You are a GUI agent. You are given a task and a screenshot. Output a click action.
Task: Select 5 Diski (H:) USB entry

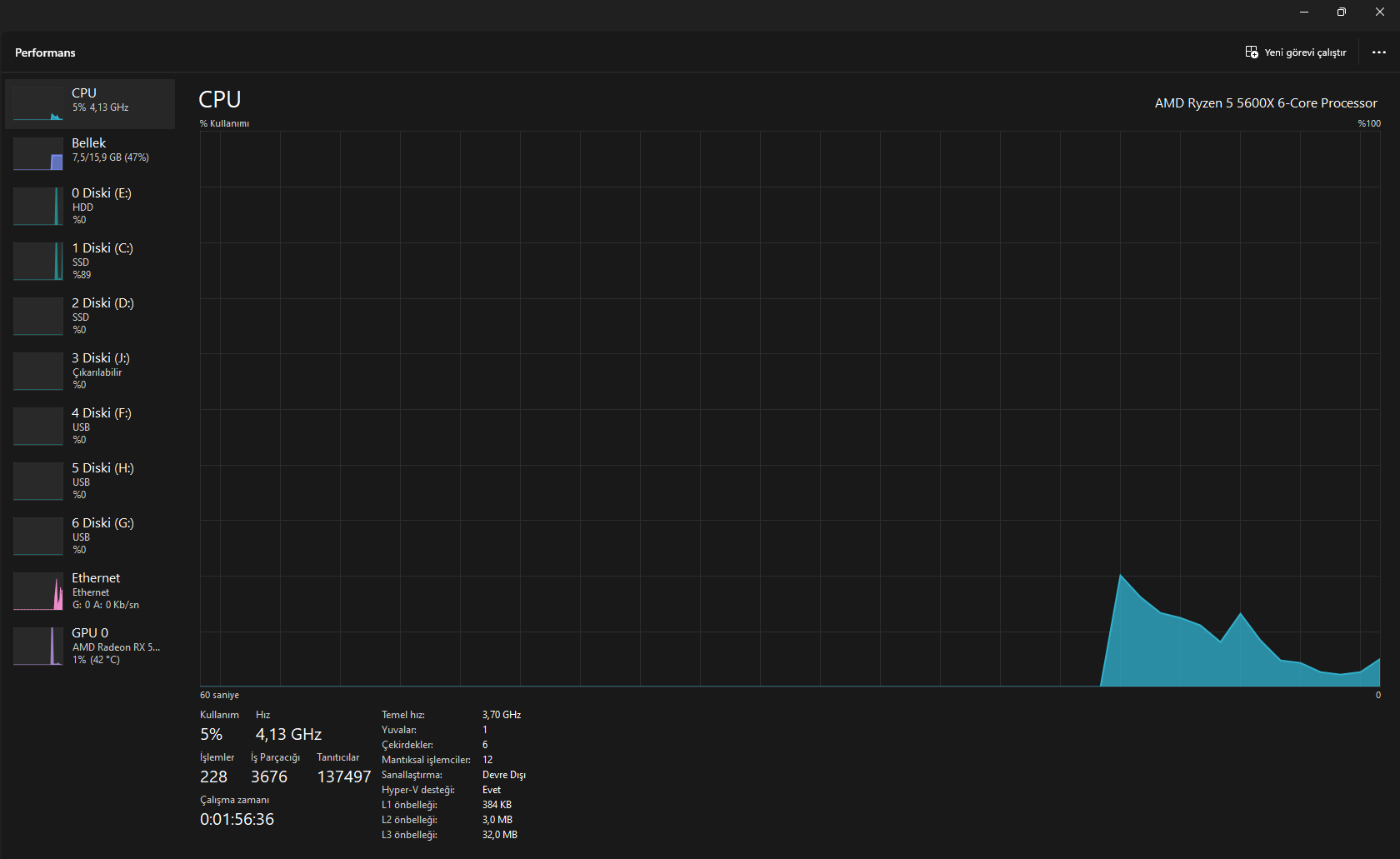tap(90, 481)
